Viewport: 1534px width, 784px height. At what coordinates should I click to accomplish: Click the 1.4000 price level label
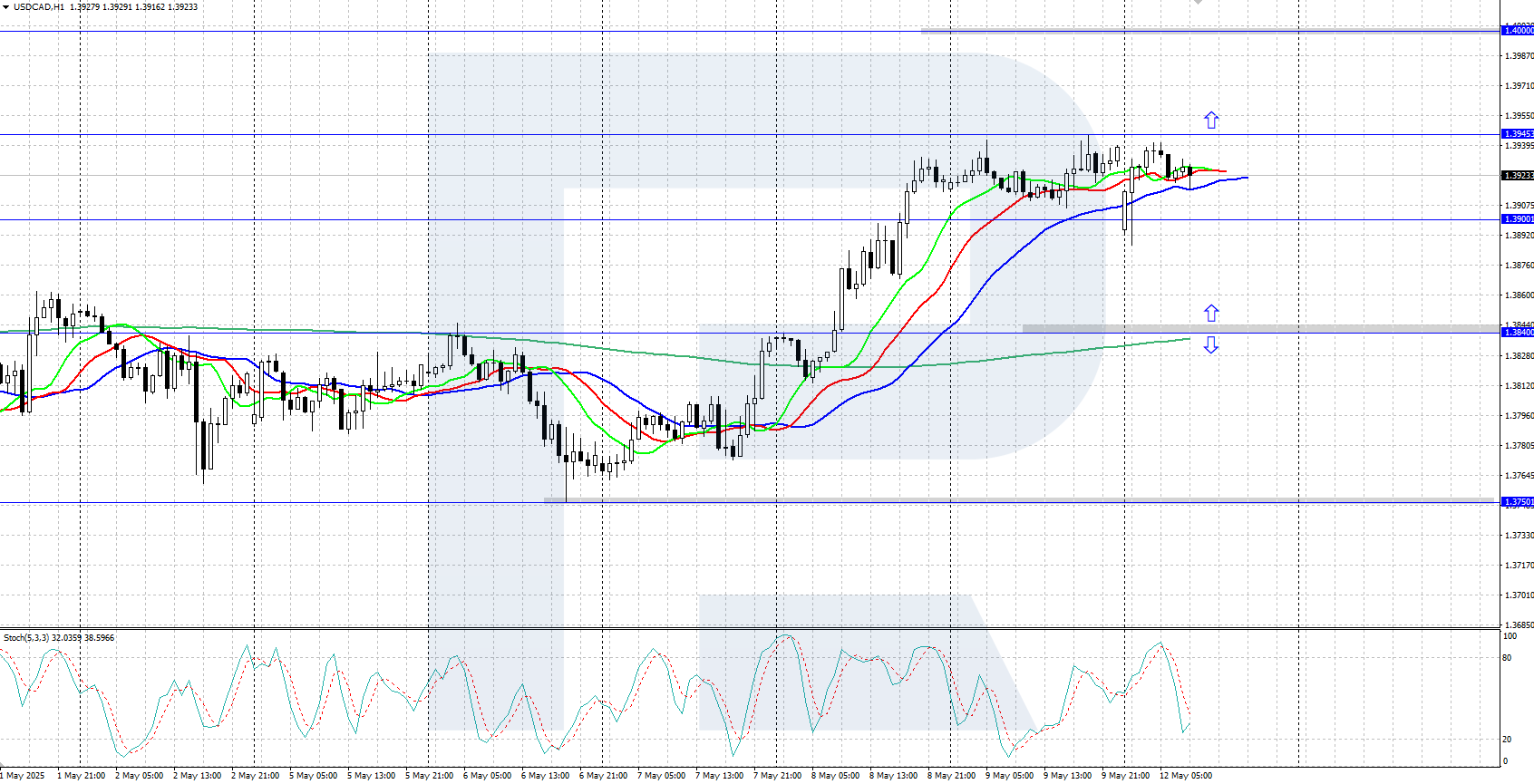click(x=1519, y=31)
